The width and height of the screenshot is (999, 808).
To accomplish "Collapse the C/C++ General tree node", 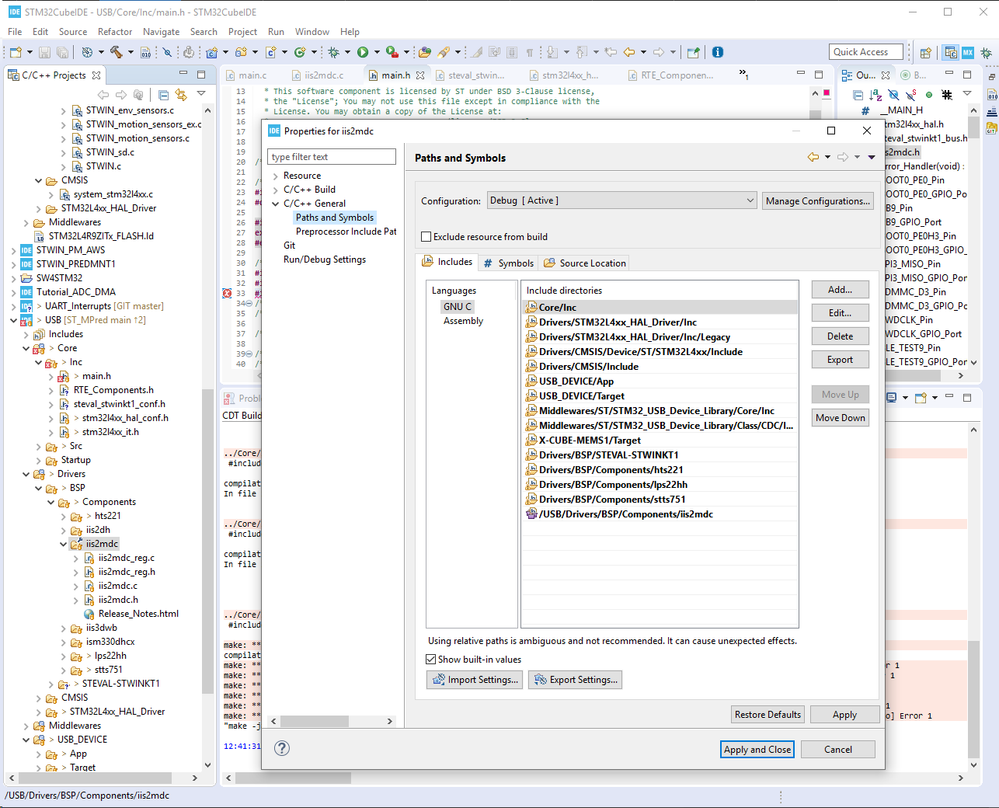I will coord(276,204).
